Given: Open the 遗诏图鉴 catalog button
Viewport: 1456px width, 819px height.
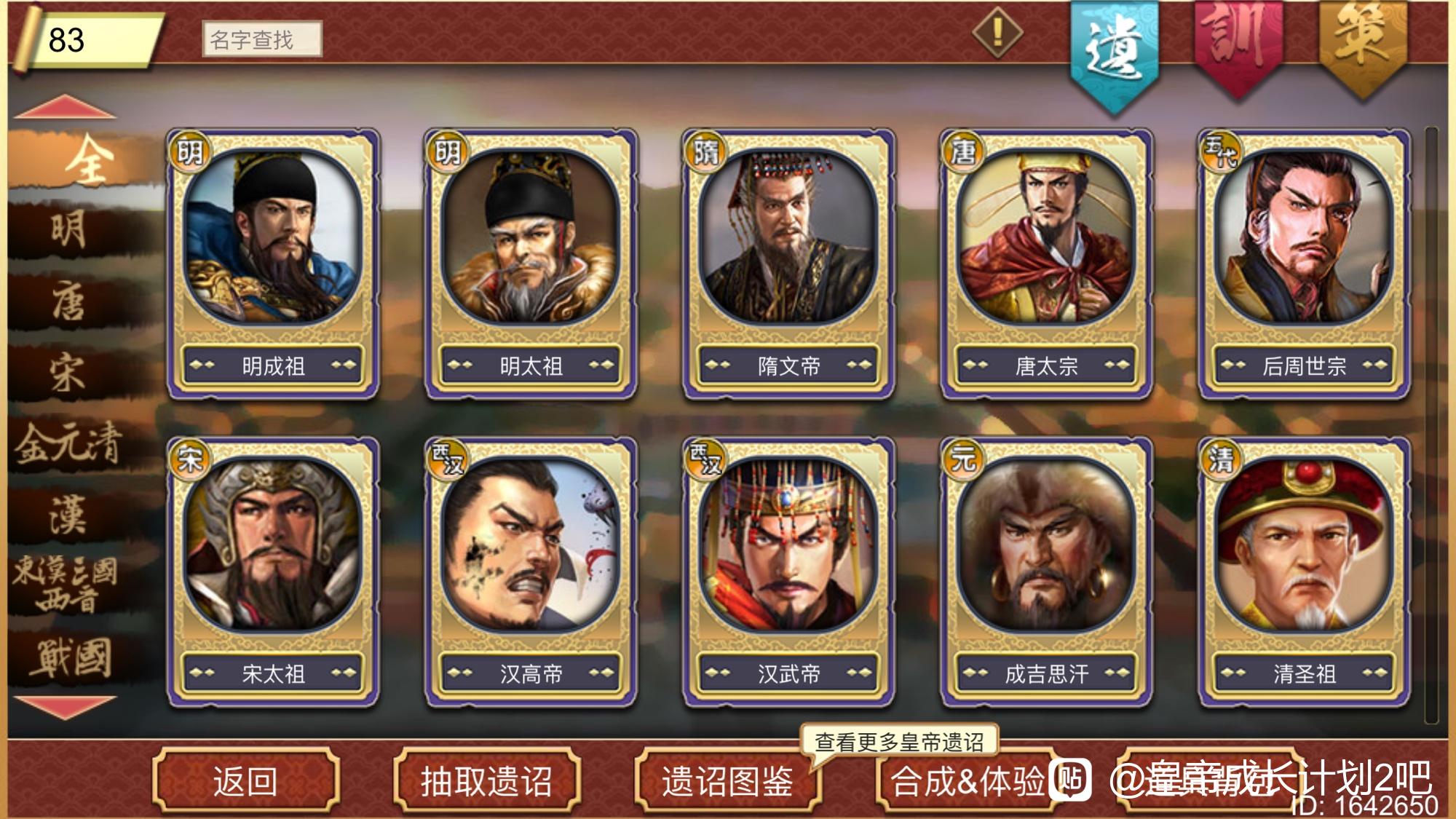Looking at the screenshot, I should 727,781.
